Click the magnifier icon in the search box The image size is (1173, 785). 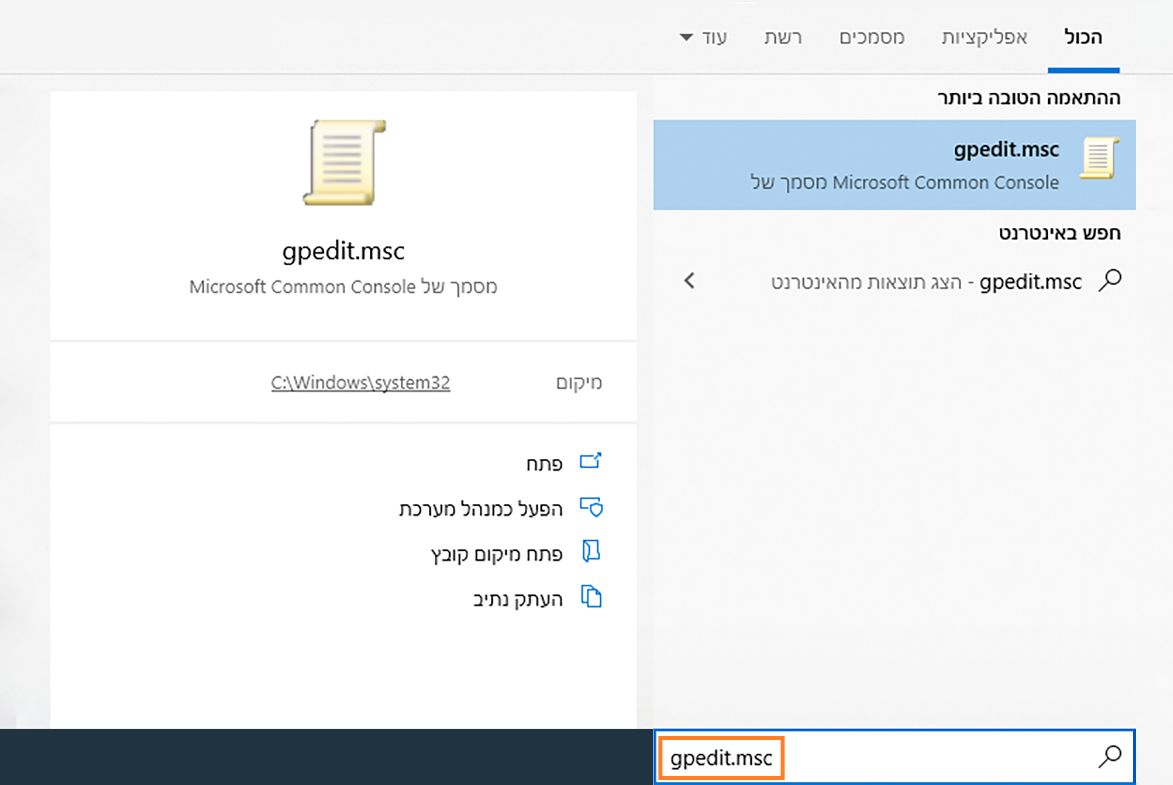[1110, 757]
